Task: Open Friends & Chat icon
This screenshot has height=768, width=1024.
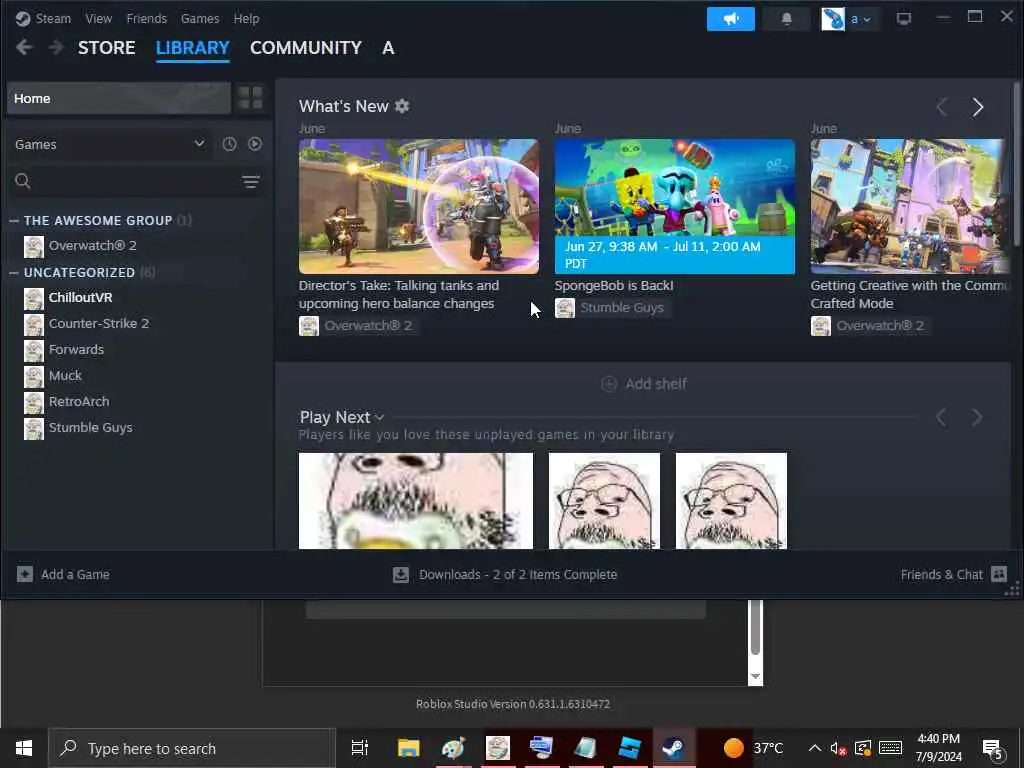Action: [x=999, y=574]
